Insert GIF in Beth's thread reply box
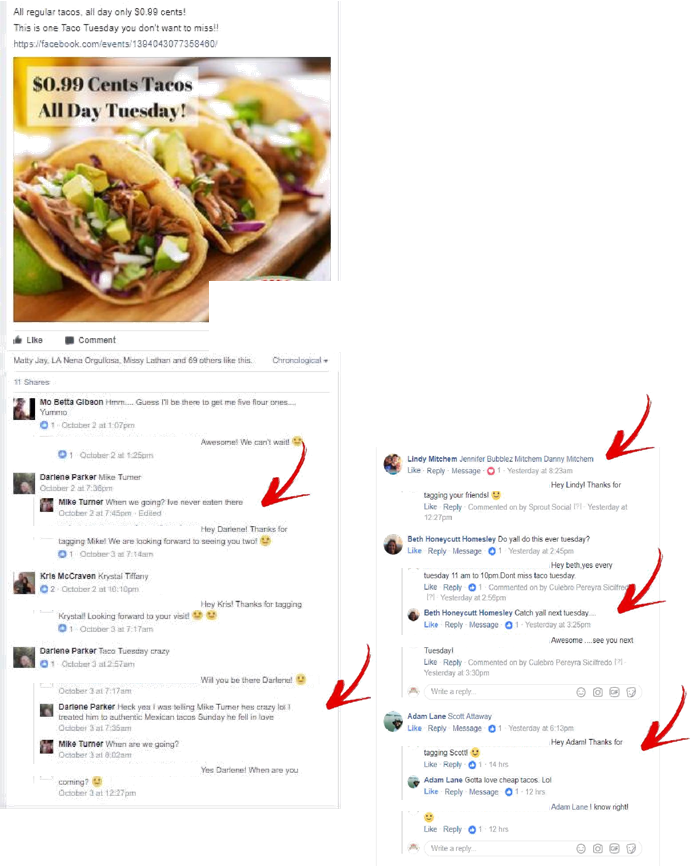 click(614, 692)
